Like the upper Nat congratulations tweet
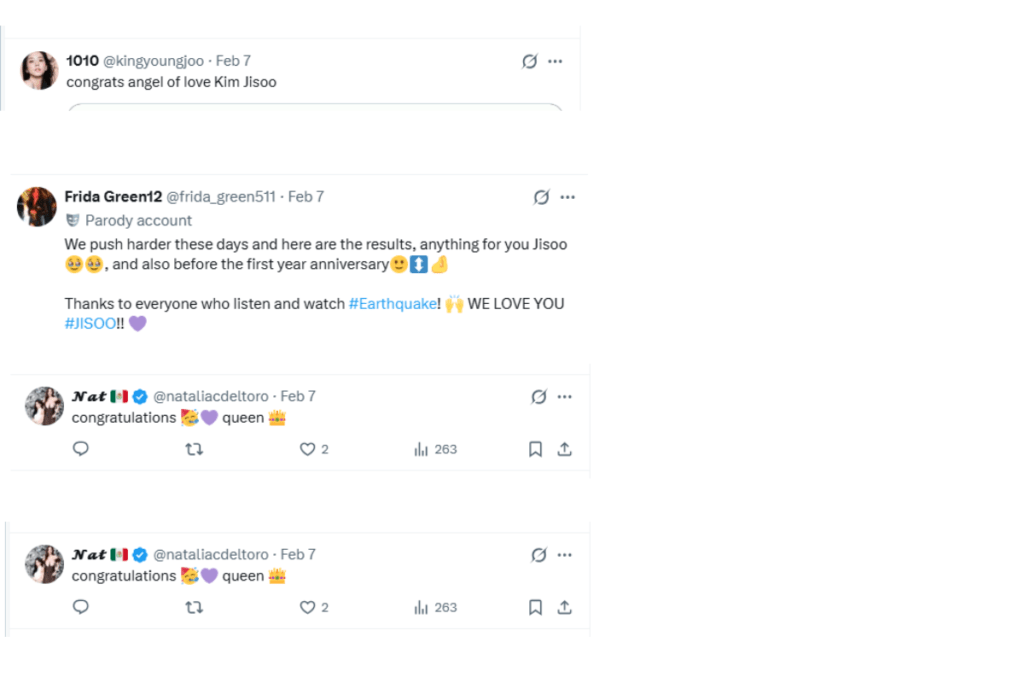Viewport: 1024px width, 683px height. pyautogui.click(x=308, y=449)
